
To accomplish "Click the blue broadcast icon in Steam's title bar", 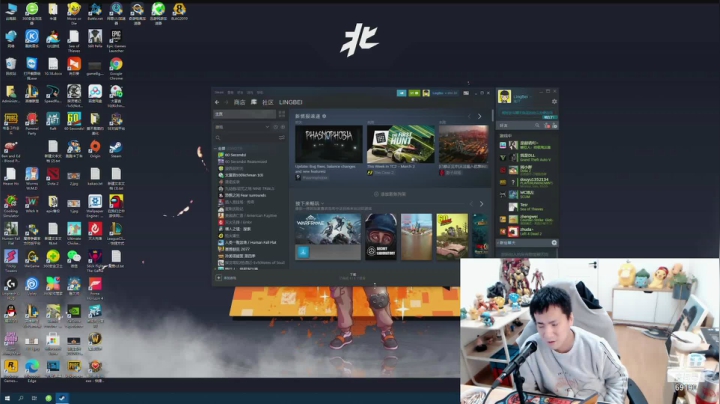I will coord(401,93).
